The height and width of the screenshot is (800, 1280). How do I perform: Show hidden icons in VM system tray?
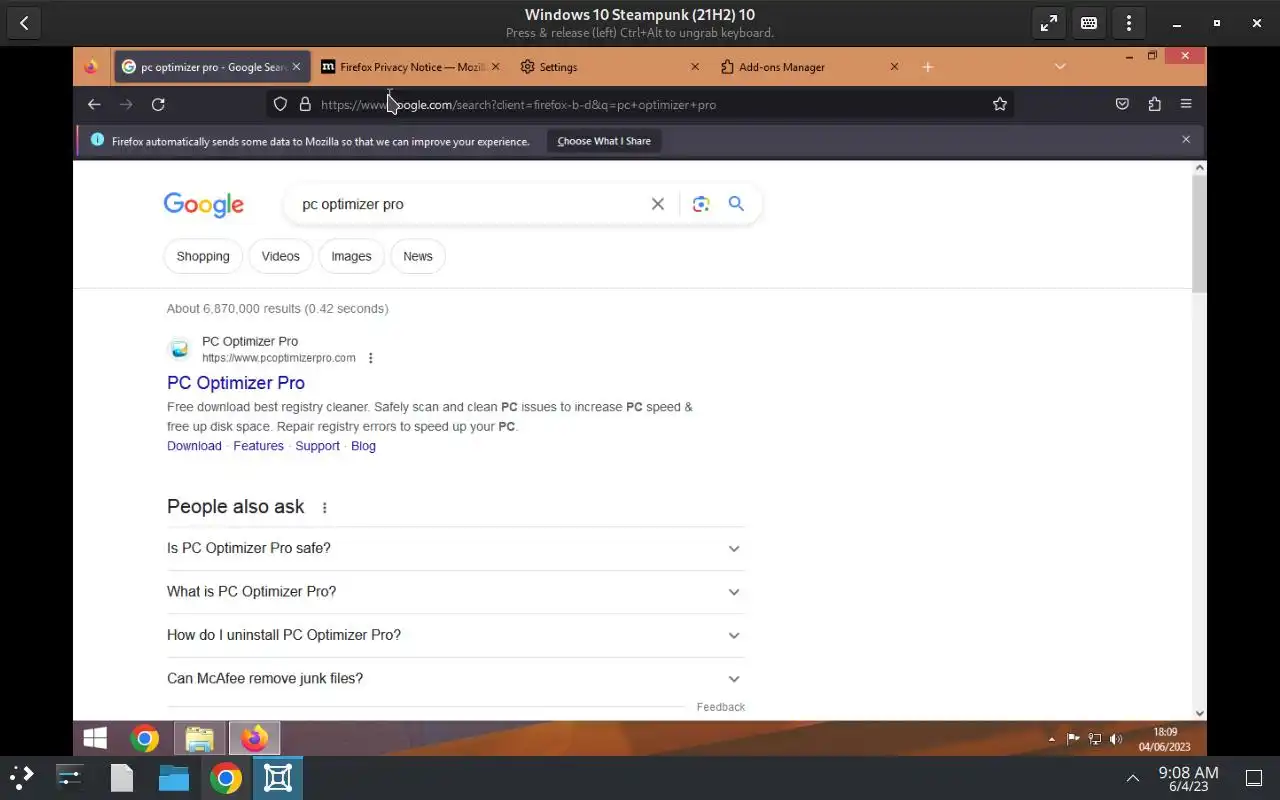(x=1051, y=739)
